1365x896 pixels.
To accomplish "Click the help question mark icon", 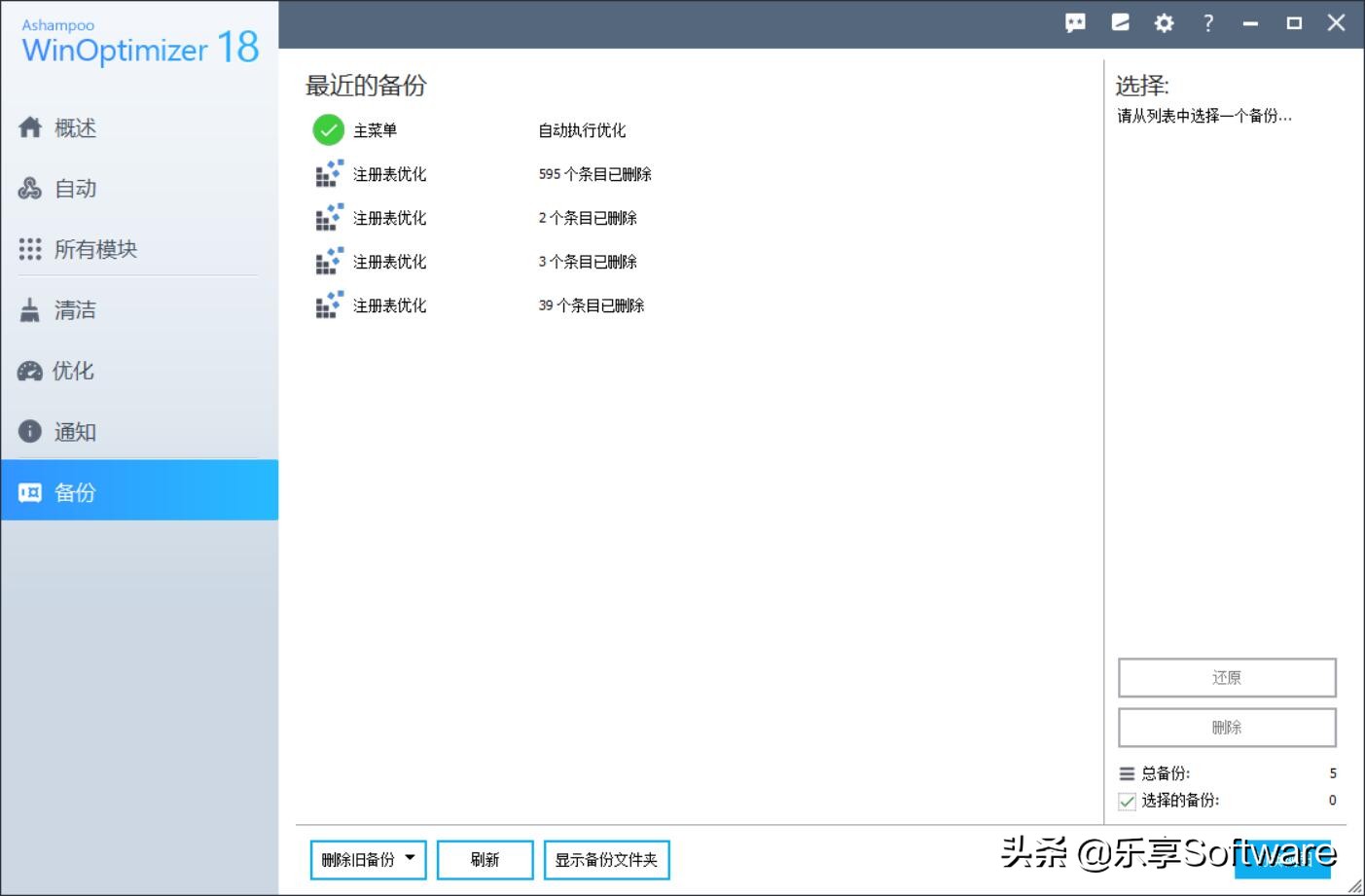I will point(1207,21).
